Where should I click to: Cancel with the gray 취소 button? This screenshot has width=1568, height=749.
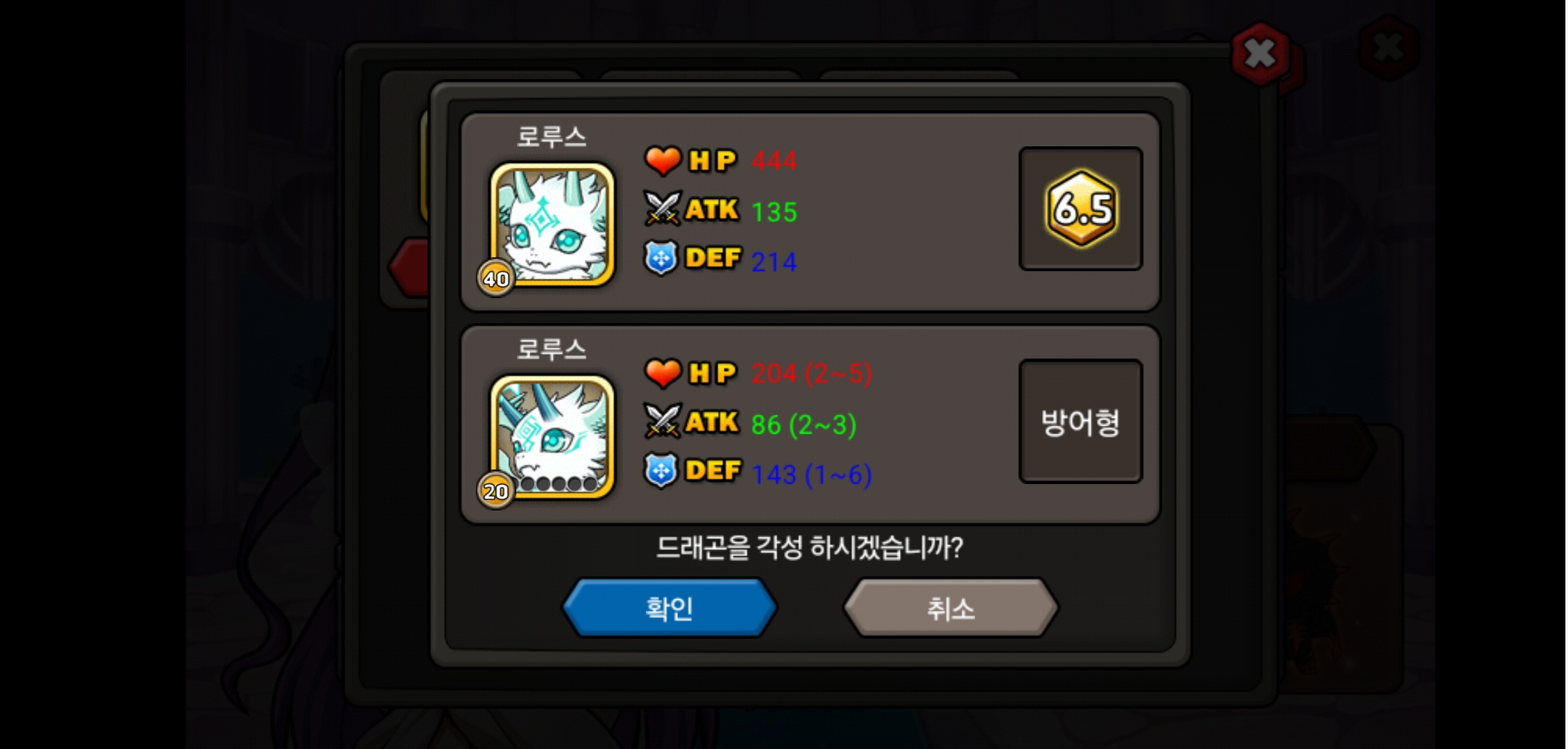(x=951, y=608)
